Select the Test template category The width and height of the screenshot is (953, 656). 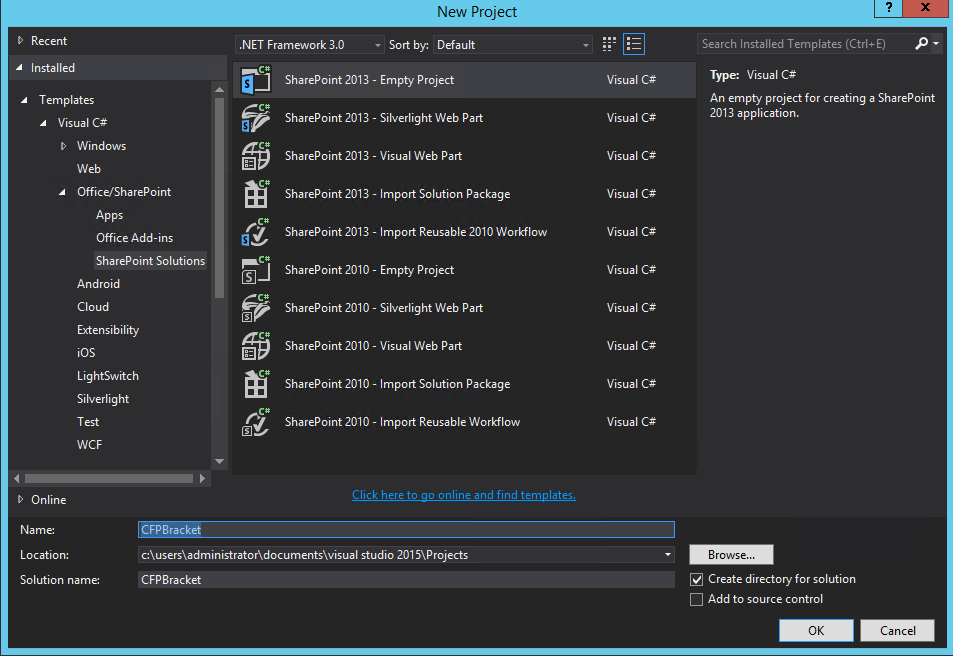point(88,422)
